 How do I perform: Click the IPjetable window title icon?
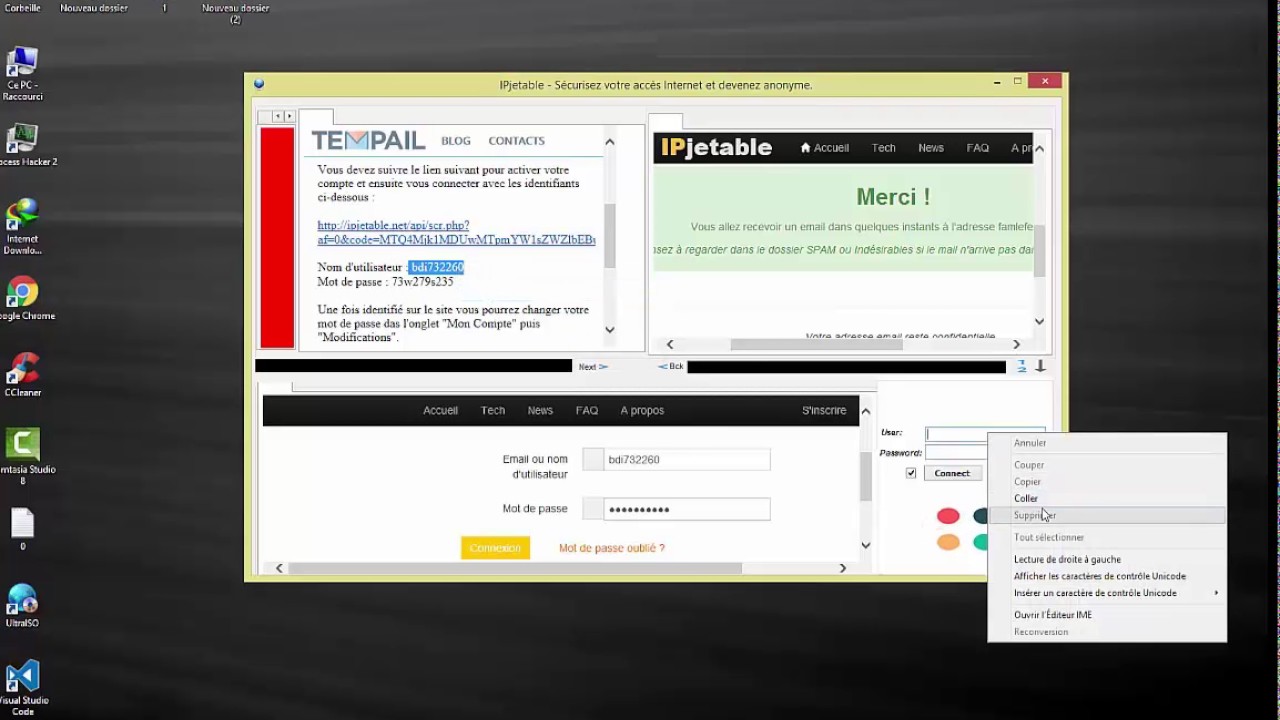click(x=259, y=85)
